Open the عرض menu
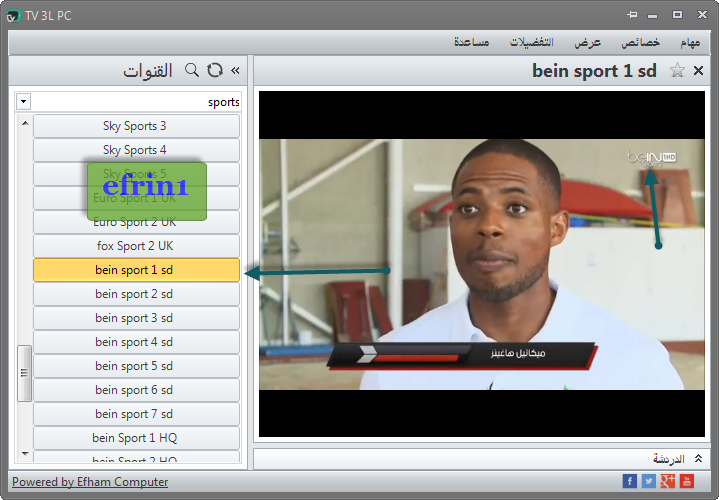Viewport: 719px width, 500px height. [587, 42]
